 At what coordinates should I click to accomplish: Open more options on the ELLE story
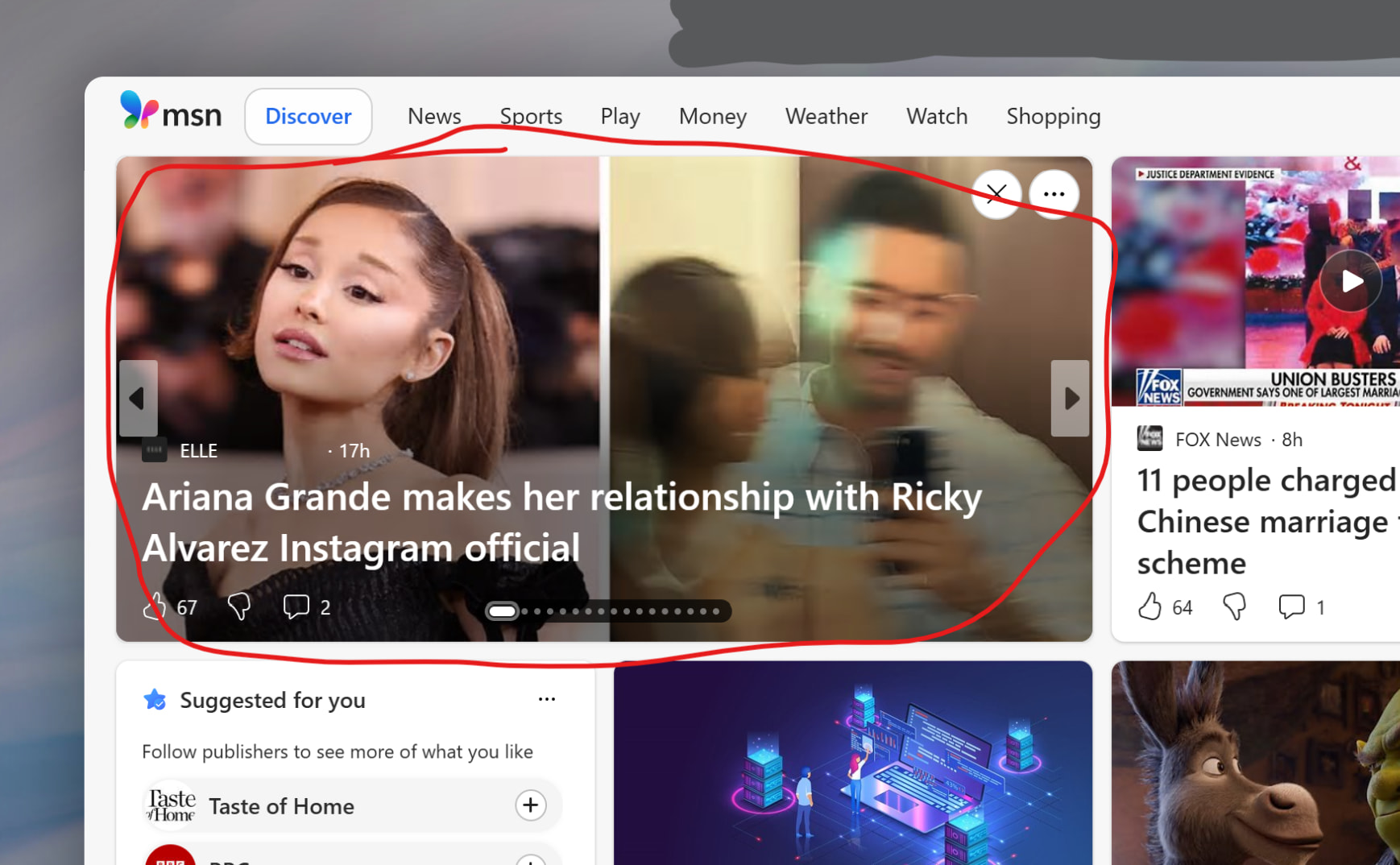[x=1054, y=194]
